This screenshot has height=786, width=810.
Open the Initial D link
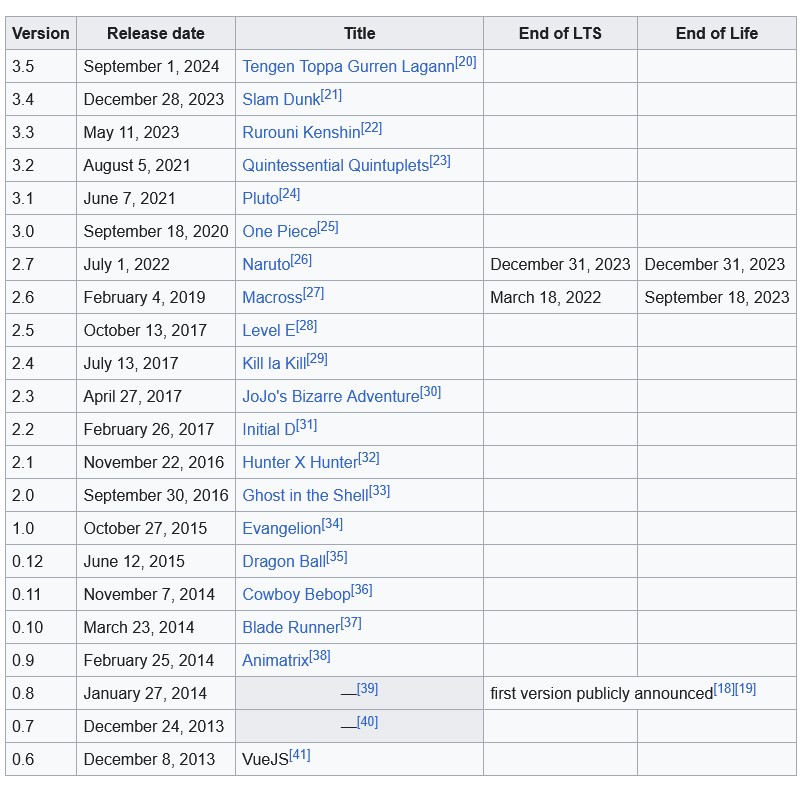269,430
